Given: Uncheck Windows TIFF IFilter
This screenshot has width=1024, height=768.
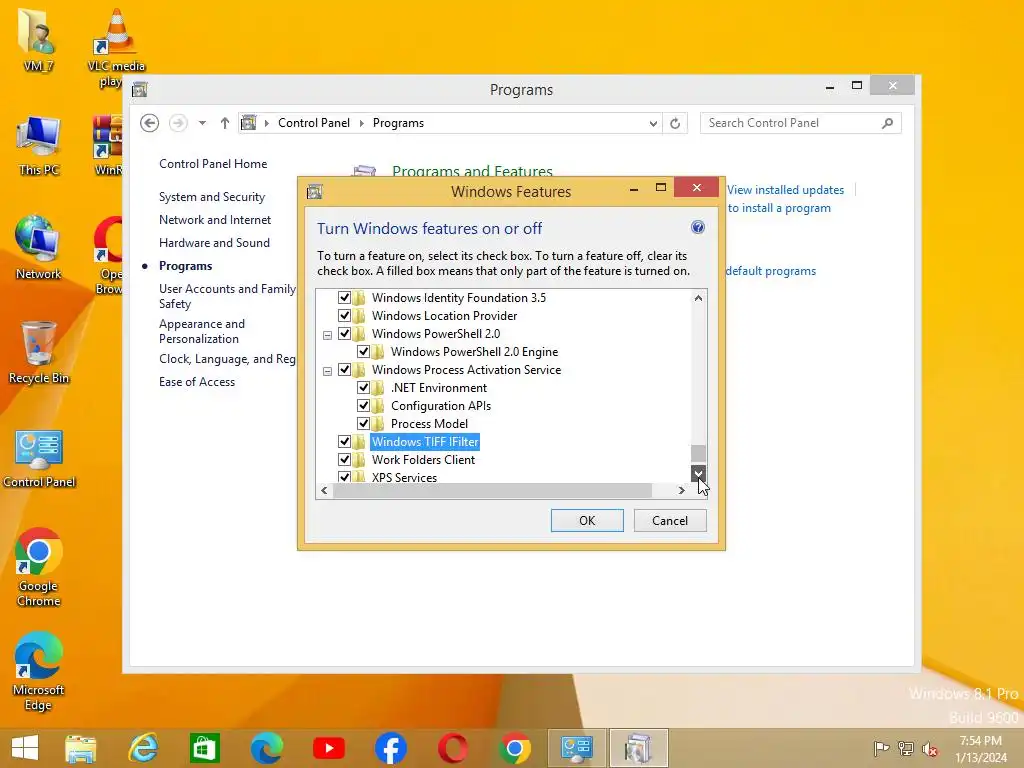Looking at the screenshot, I should tap(344, 441).
